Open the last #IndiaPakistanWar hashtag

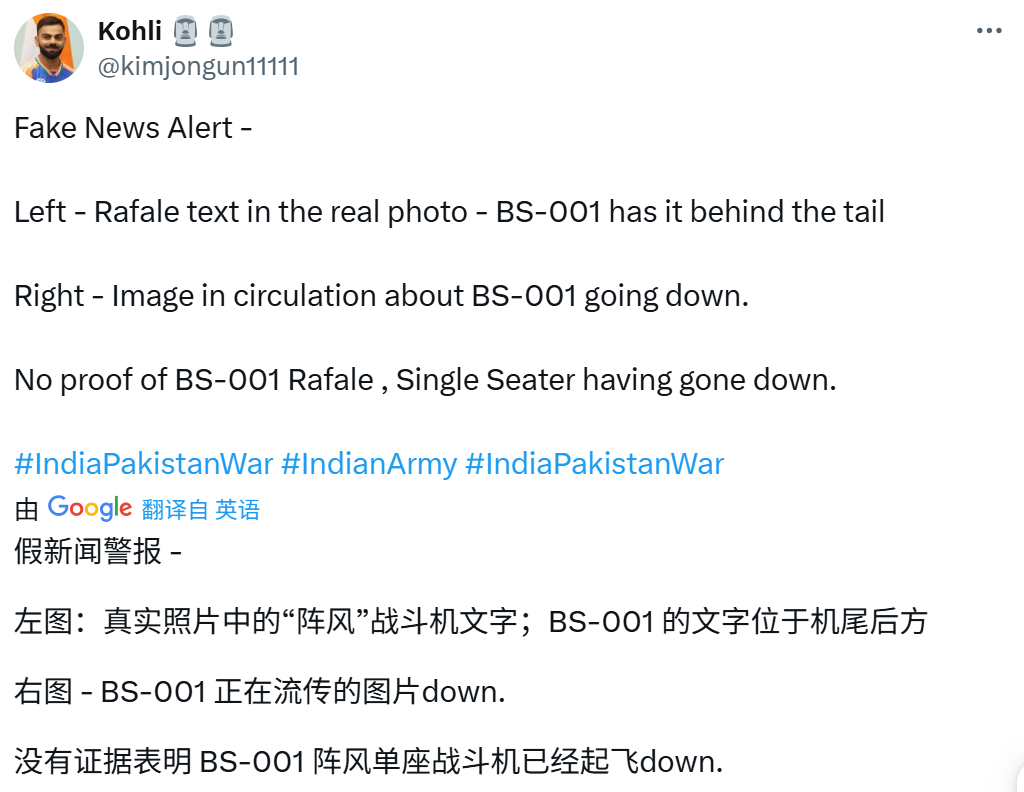point(594,464)
